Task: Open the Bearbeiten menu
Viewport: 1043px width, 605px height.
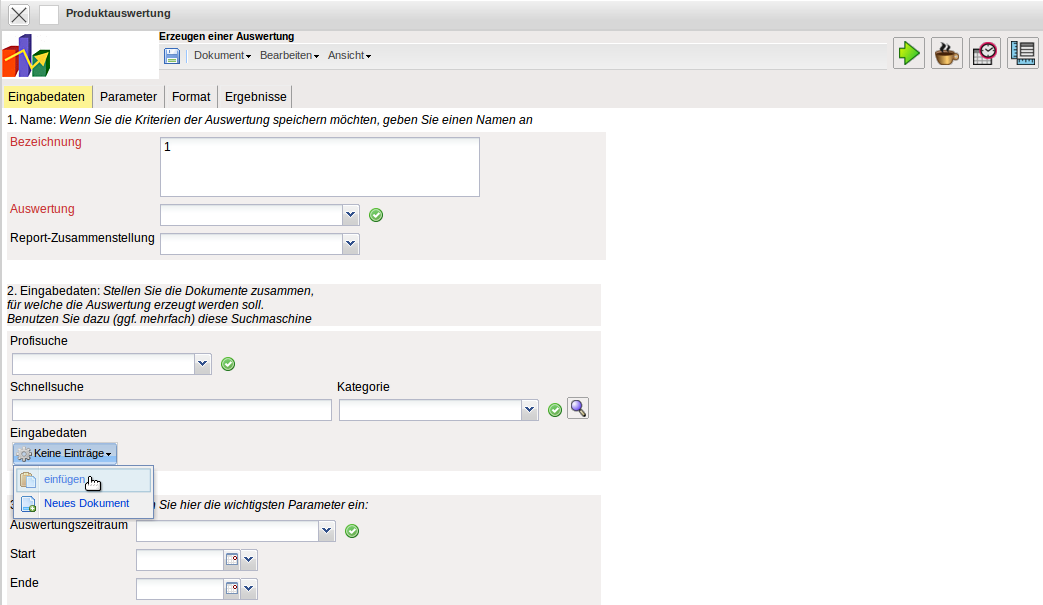Action: click(289, 56)
